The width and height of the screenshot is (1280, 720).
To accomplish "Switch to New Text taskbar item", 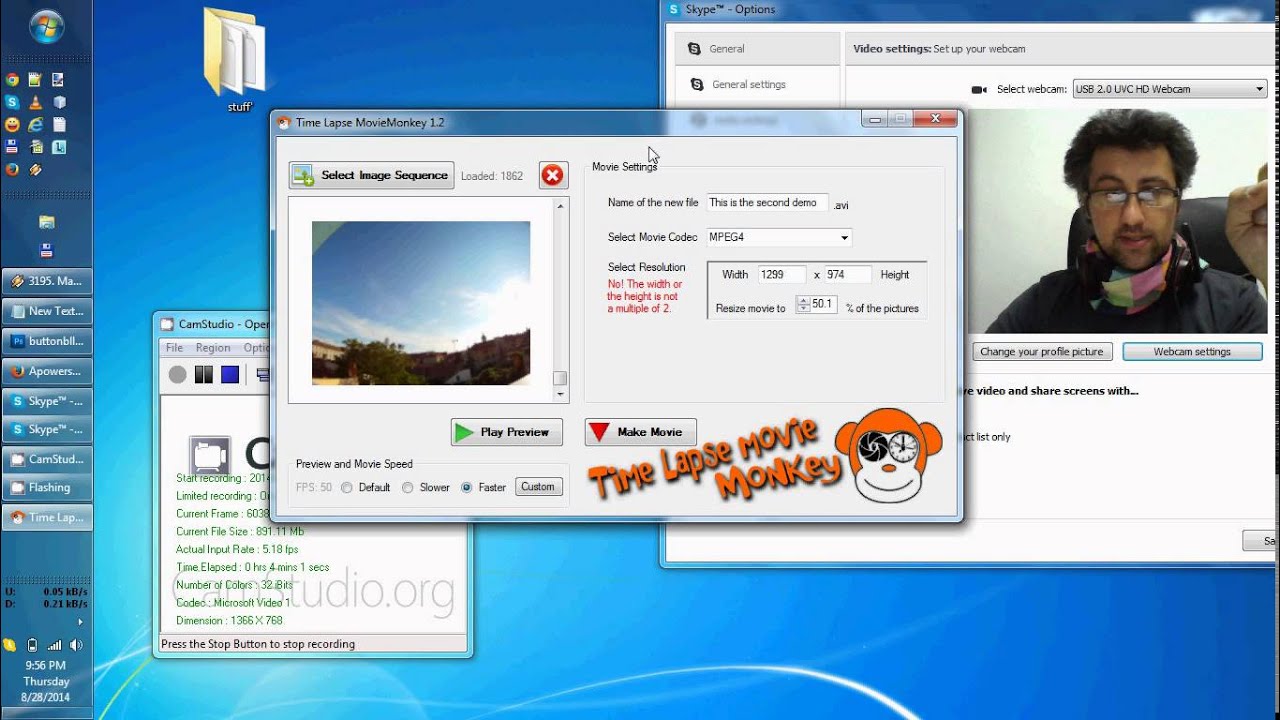I will click(x=47, y=311).
